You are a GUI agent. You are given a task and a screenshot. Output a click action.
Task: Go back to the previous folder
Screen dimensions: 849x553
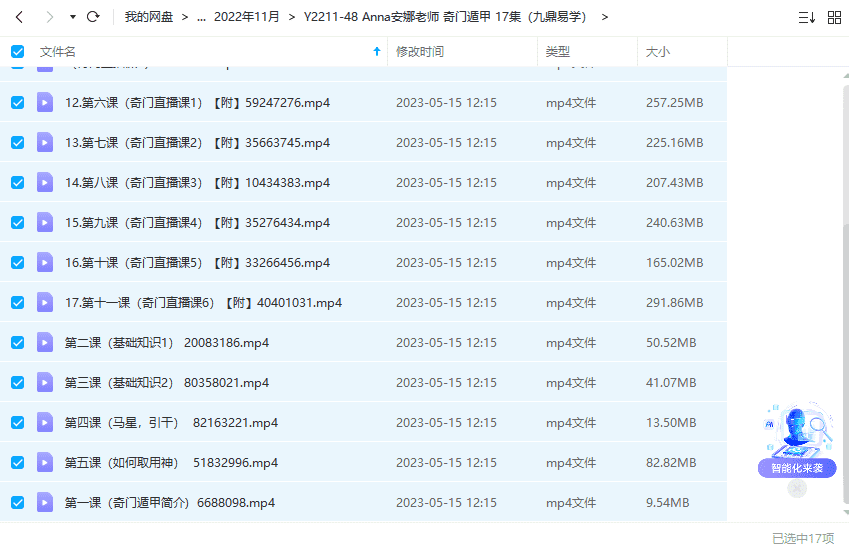tap(19, 17)
